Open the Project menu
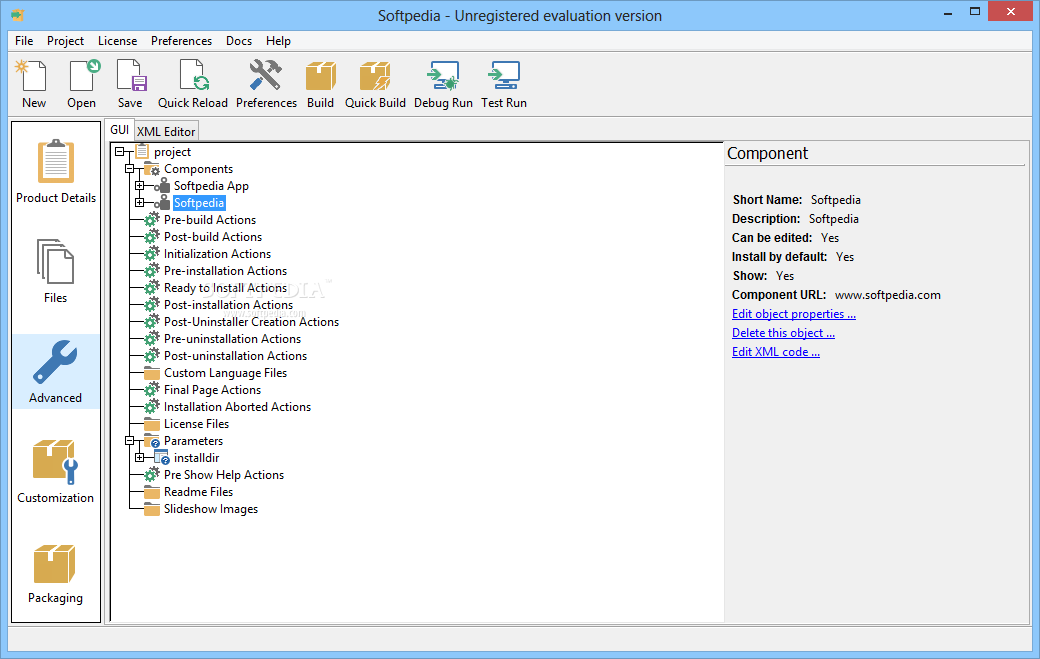Image resolution: width=1040 pixels, height=659 pixels. click(x=65, y=41)
